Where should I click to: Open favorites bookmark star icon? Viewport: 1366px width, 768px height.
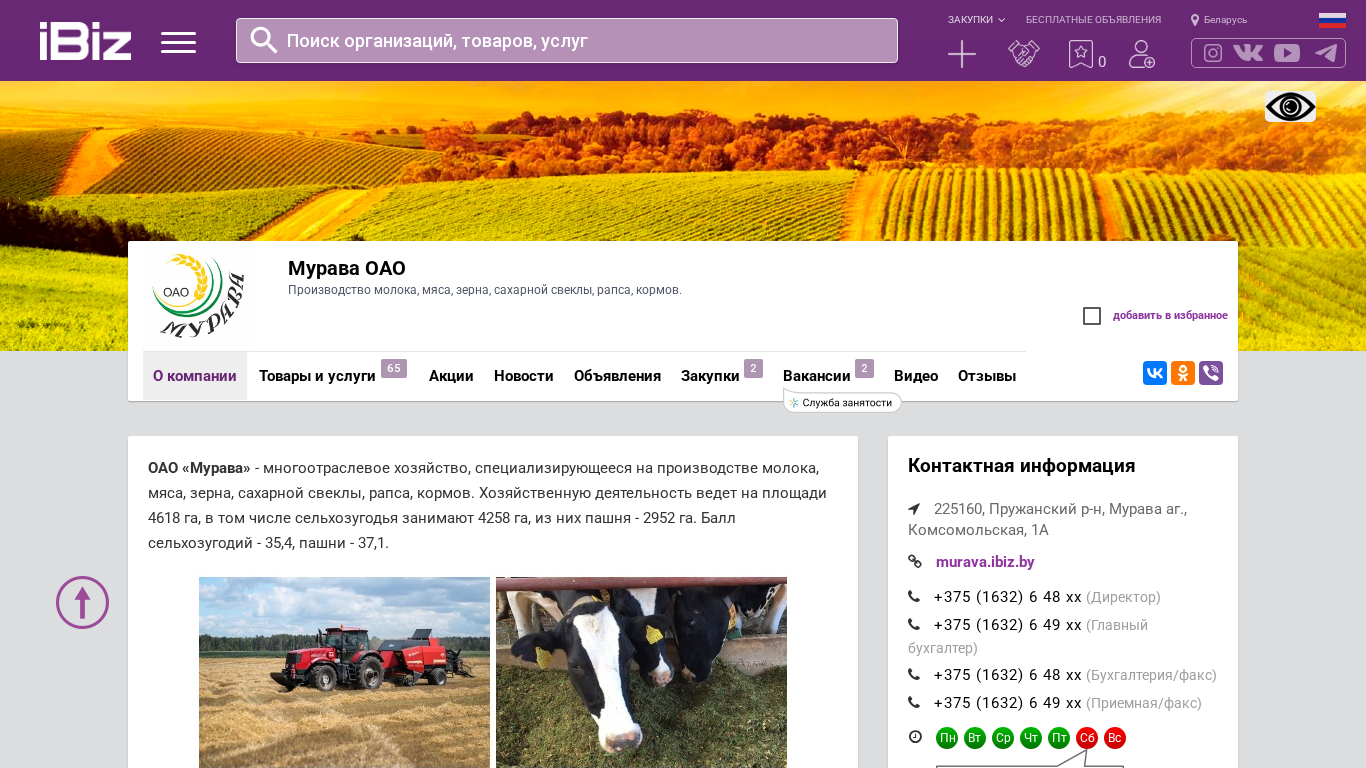tap(1081, 54)
